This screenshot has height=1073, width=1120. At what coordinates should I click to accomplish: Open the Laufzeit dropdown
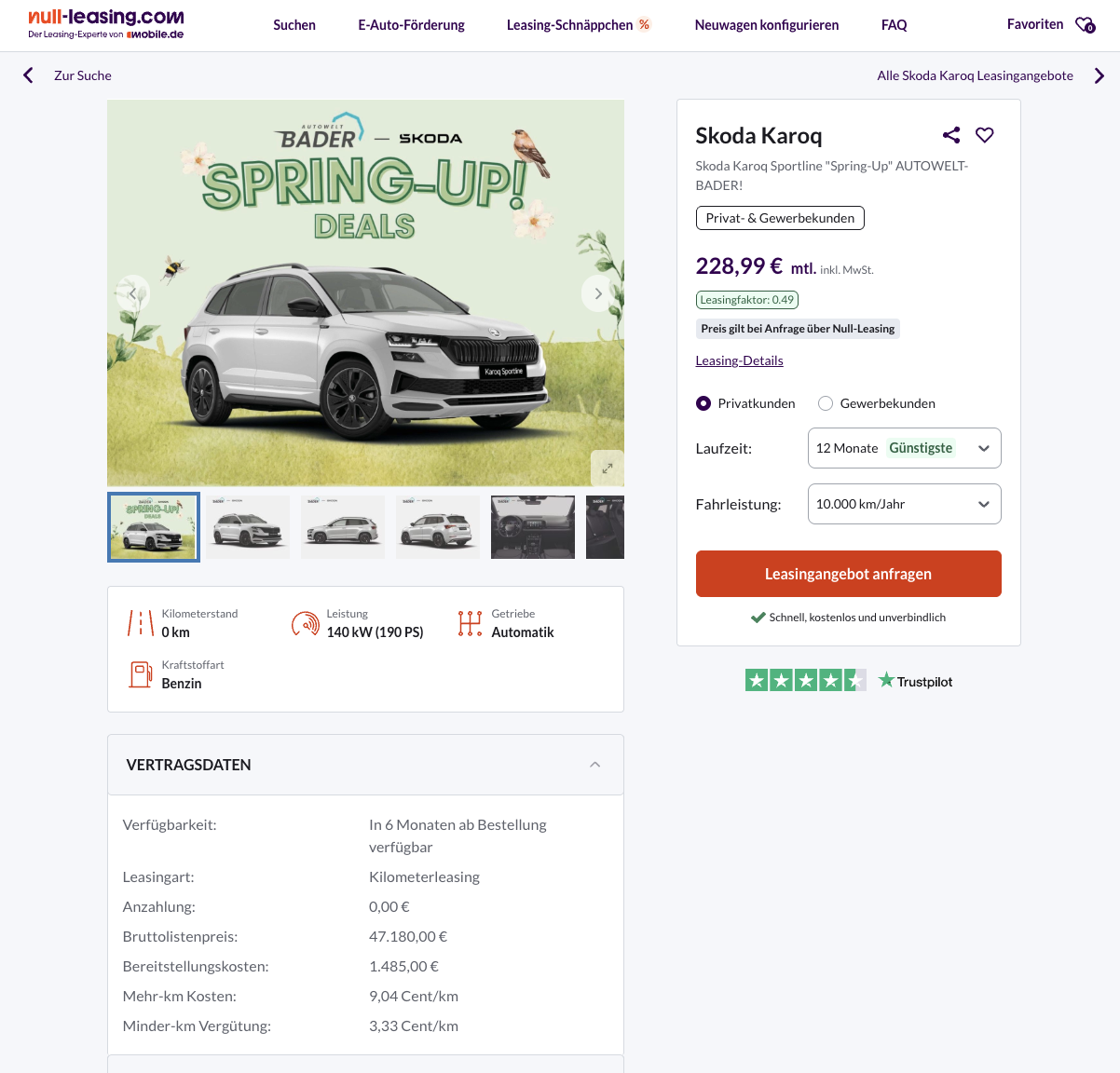pos(904,448)
